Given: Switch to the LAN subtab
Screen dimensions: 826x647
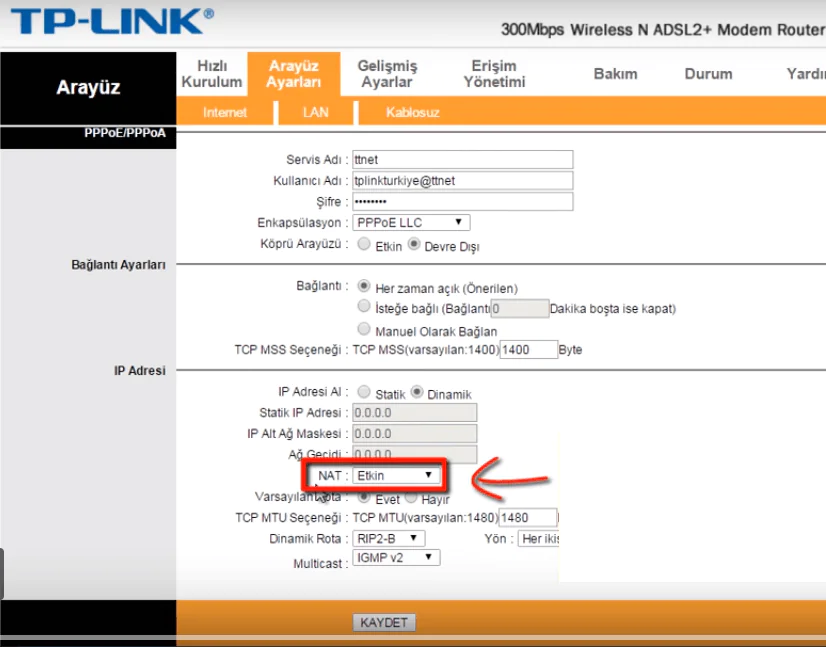Looking at the screenshot, I should pyautogui.click(x=315, y=112).
